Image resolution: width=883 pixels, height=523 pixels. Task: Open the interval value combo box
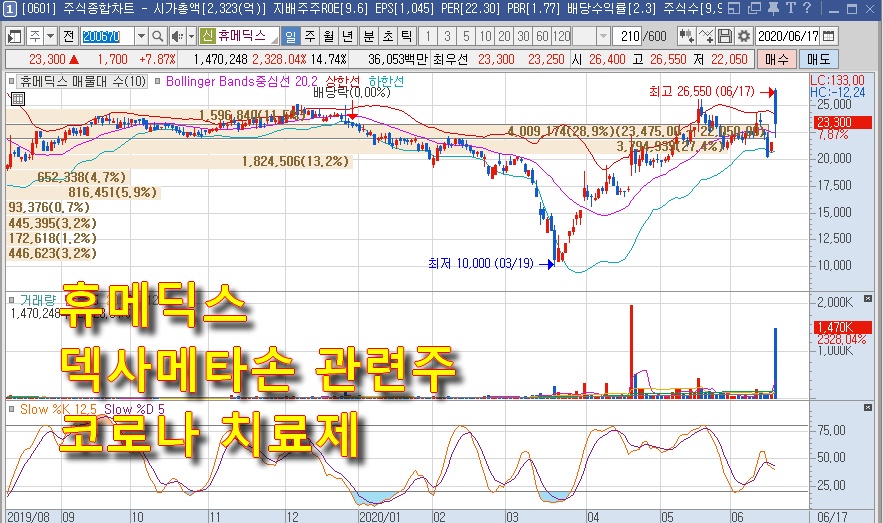[x=591, y=37]
